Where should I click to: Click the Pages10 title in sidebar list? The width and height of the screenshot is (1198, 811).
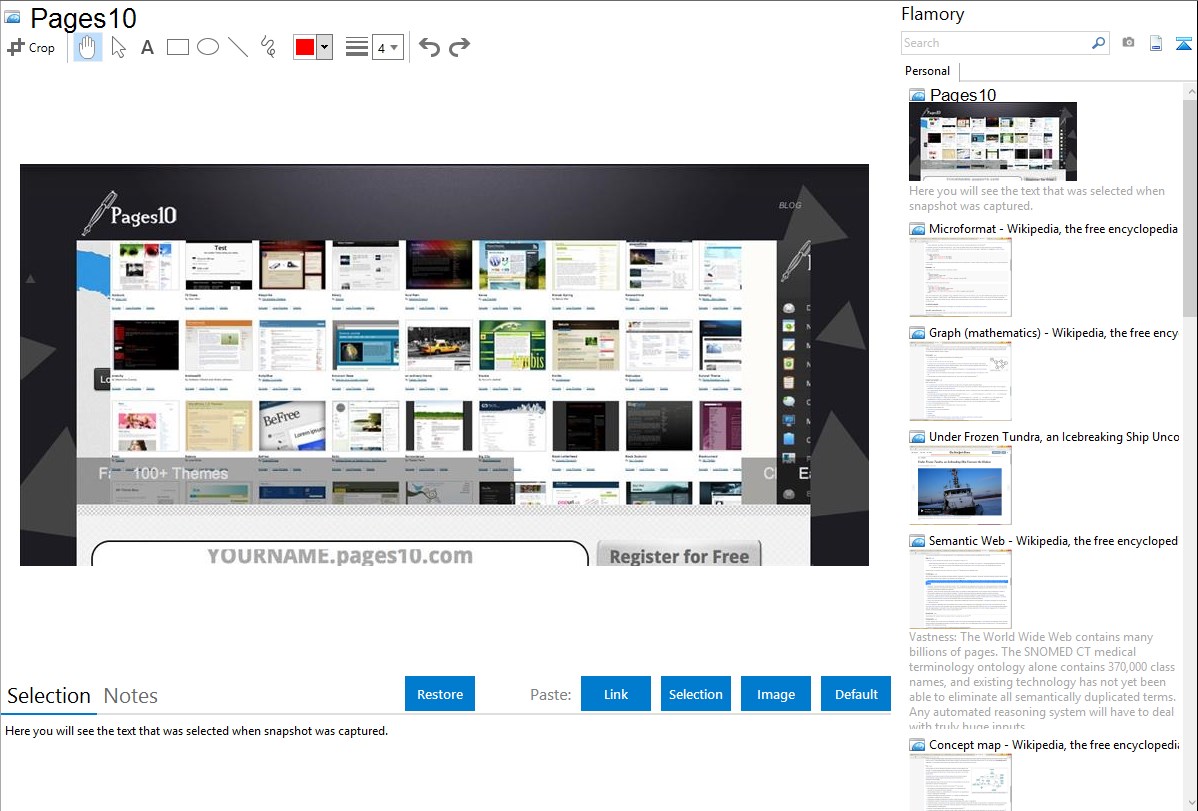coord(963,95)
